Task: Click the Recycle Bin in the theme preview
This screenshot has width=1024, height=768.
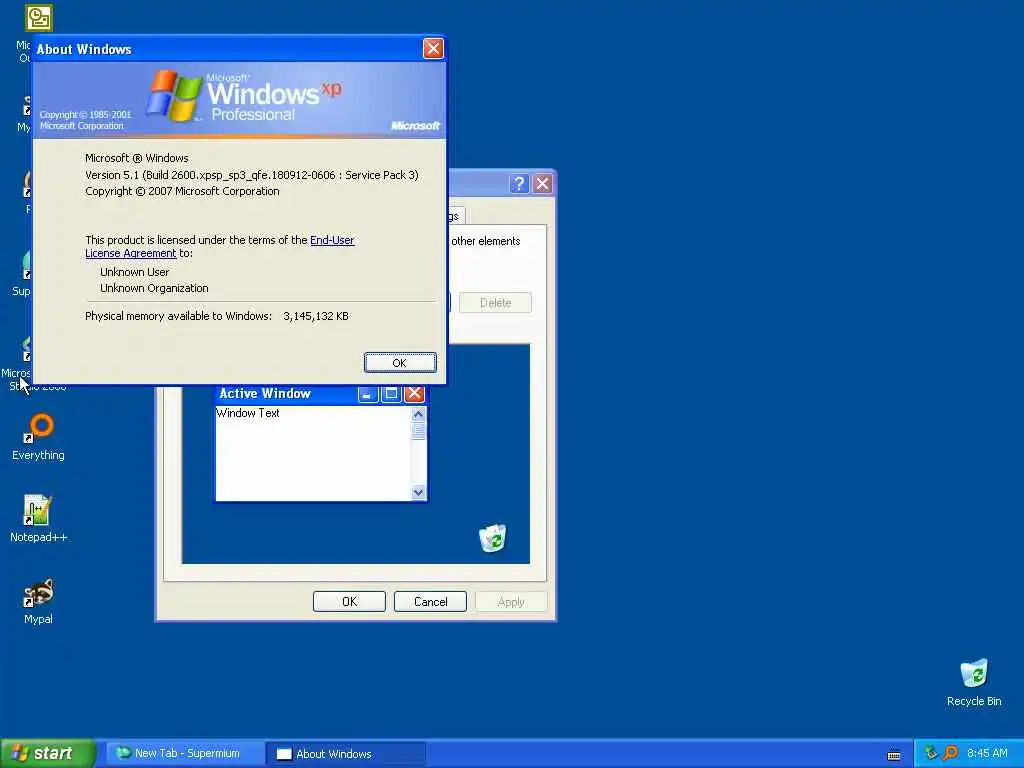Action: [x=492, y=538]
